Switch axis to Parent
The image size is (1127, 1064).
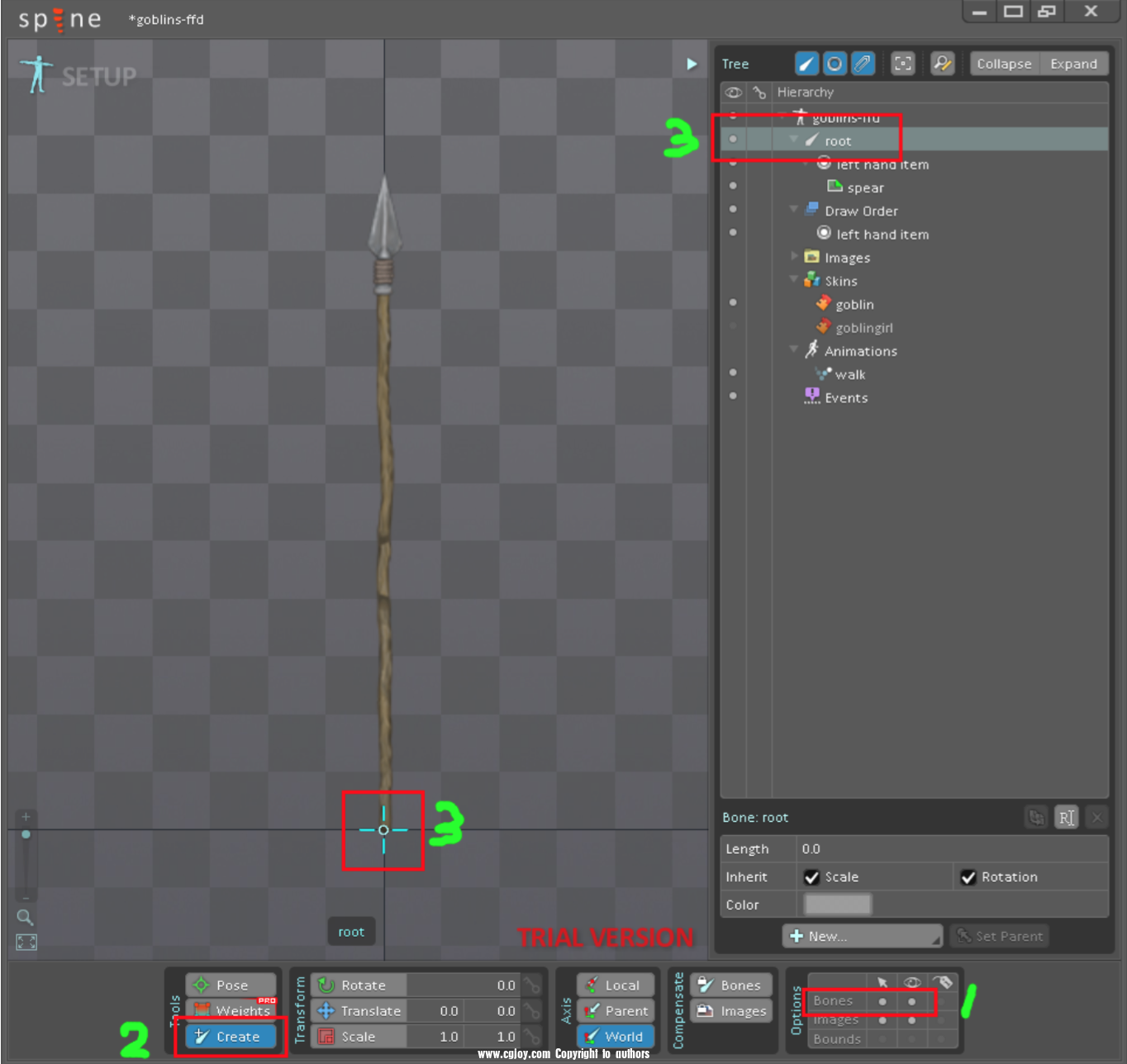(616, 1010)
